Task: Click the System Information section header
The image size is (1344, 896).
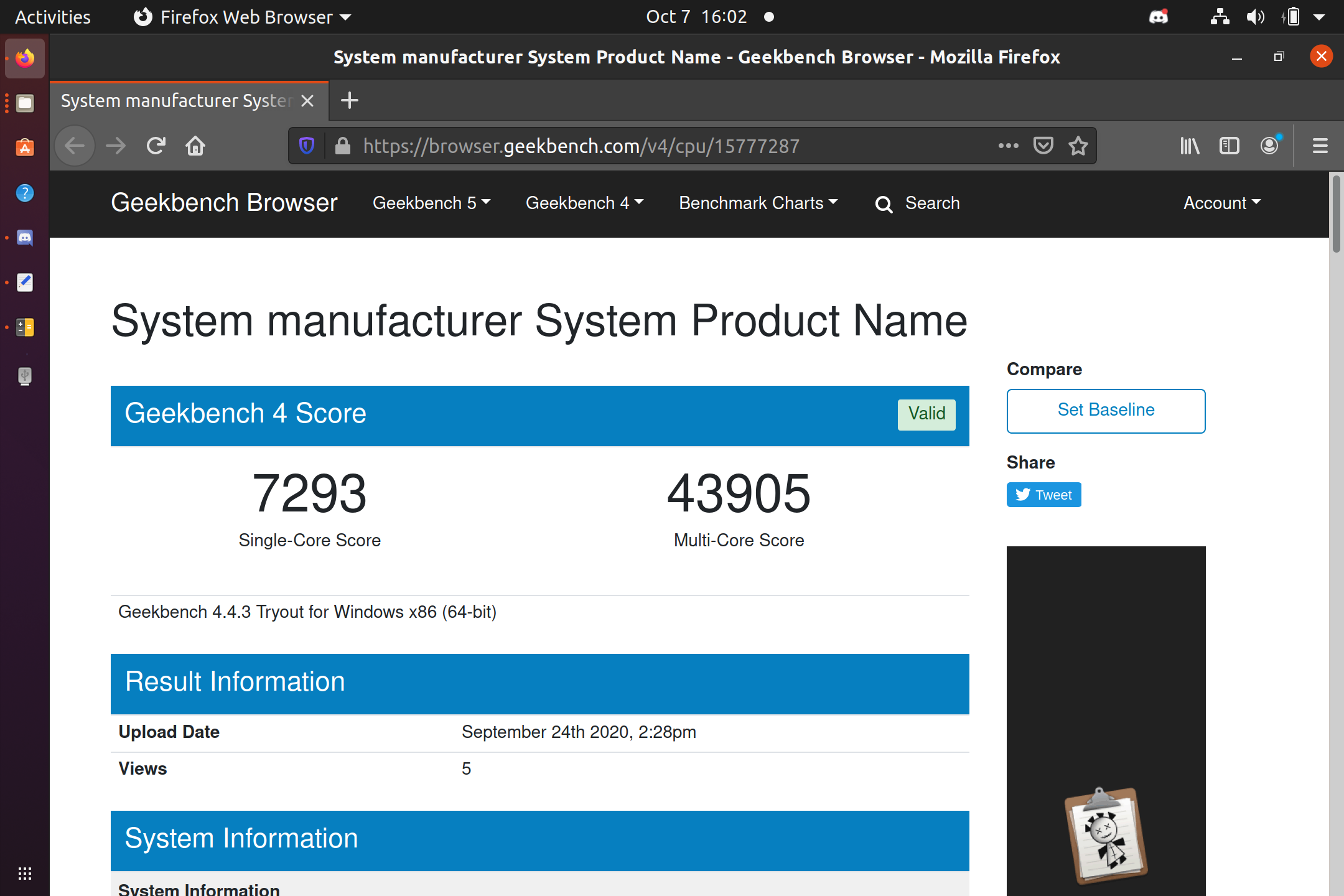Action: (x=540, y=841)
